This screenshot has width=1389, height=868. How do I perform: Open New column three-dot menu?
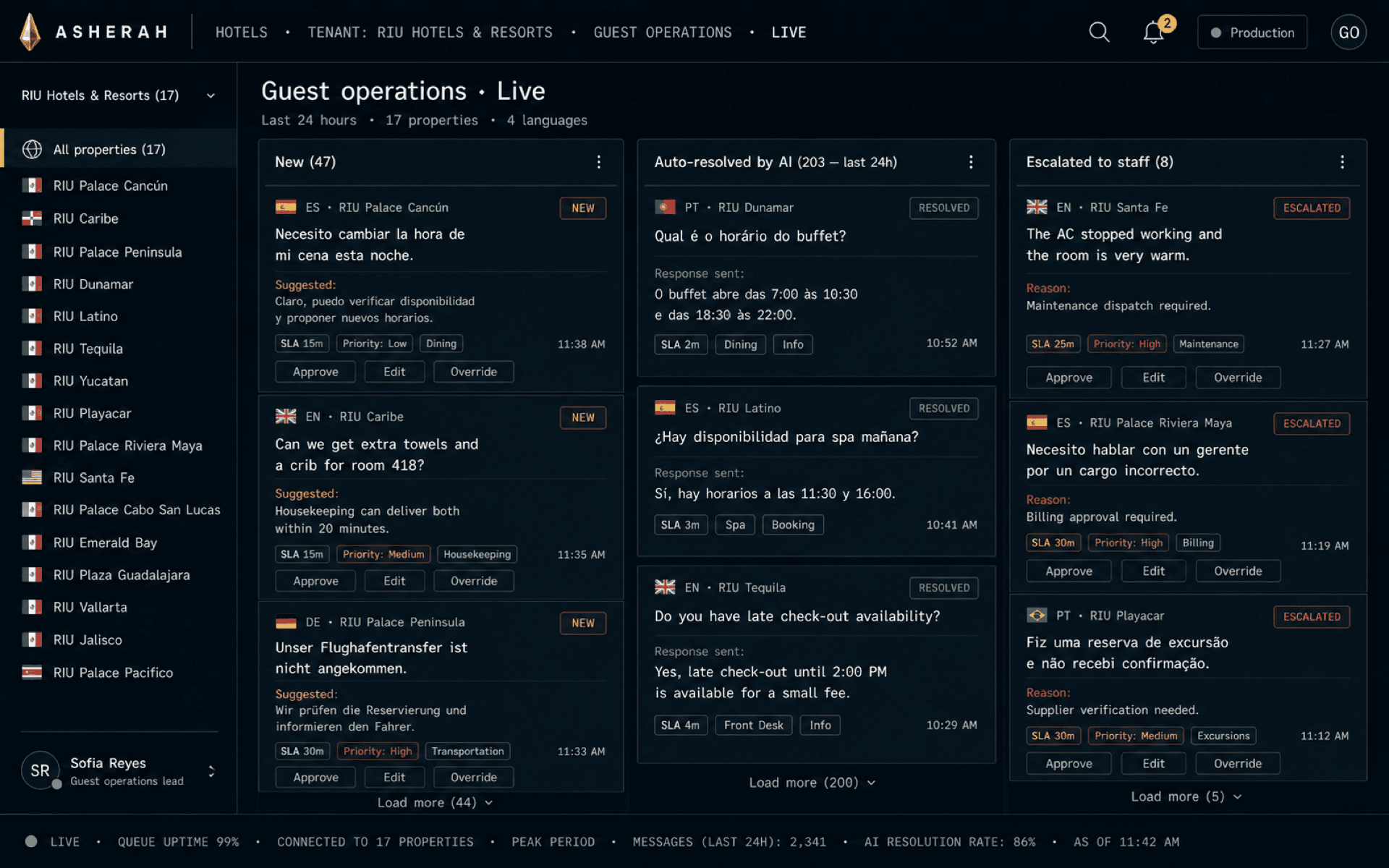pos(598,162)
